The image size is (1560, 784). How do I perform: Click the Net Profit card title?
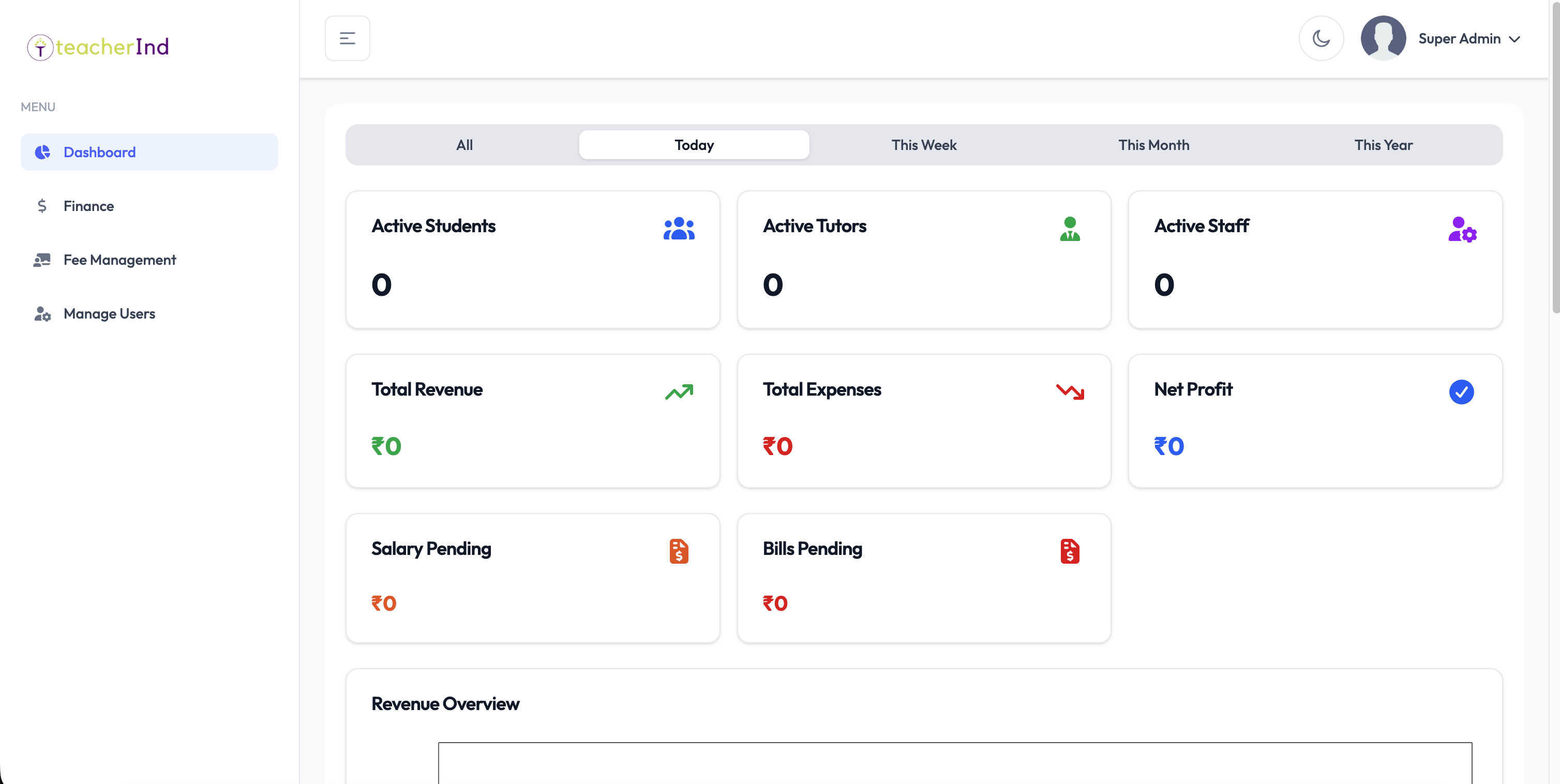coord(1192,389)
